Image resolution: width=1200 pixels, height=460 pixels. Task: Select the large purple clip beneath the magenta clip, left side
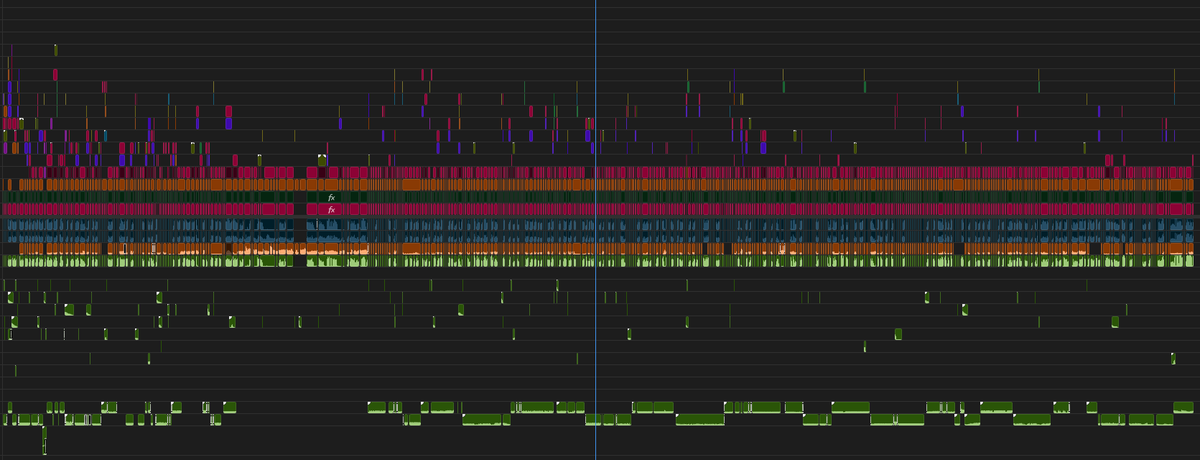(x=229, y=123)
